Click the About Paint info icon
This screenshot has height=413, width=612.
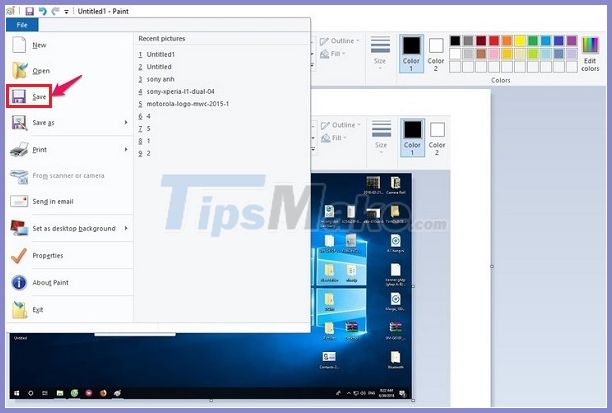pyautogui.click(x=19, y=282)
